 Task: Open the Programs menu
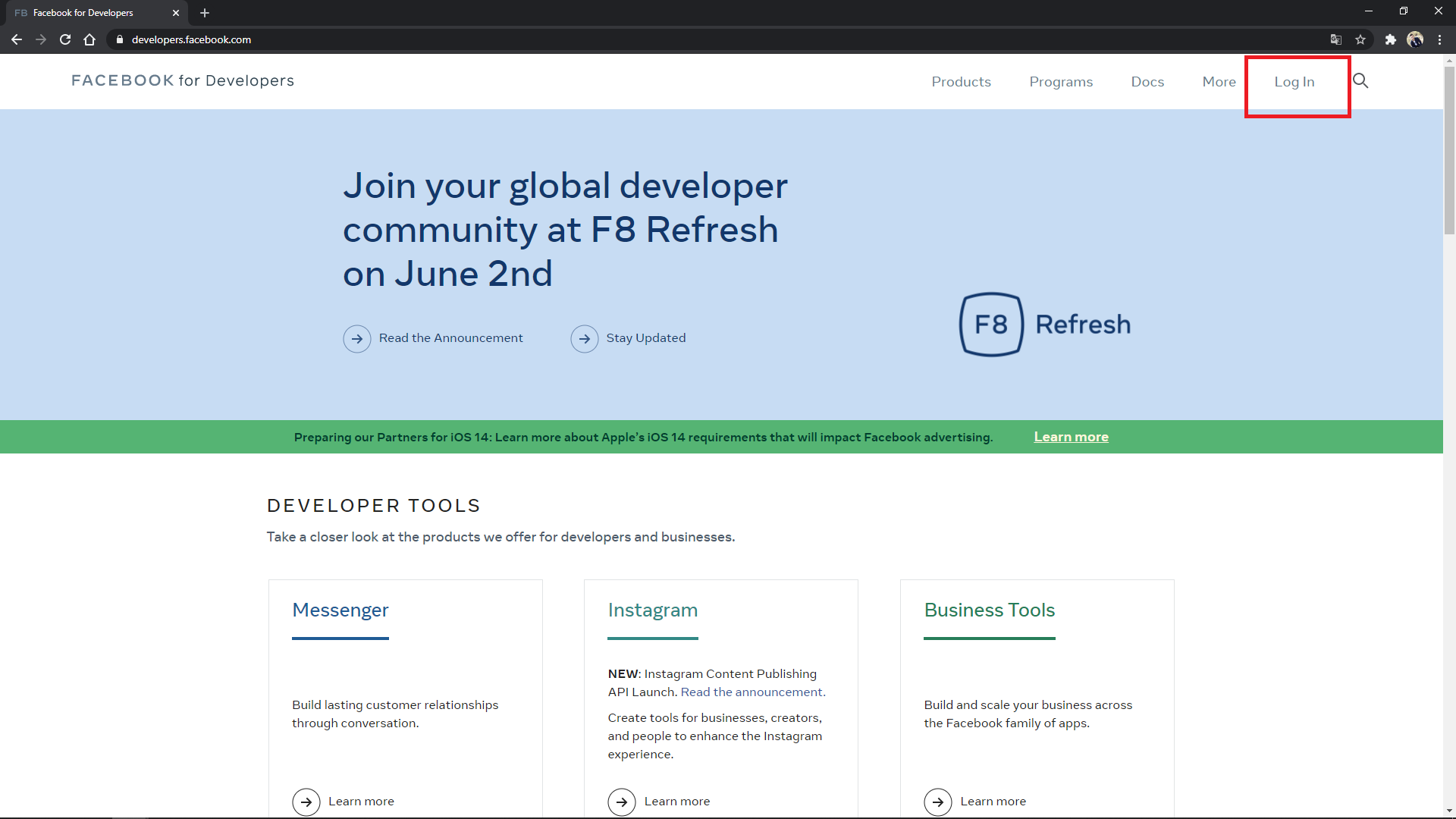[x=1061, y=82]
